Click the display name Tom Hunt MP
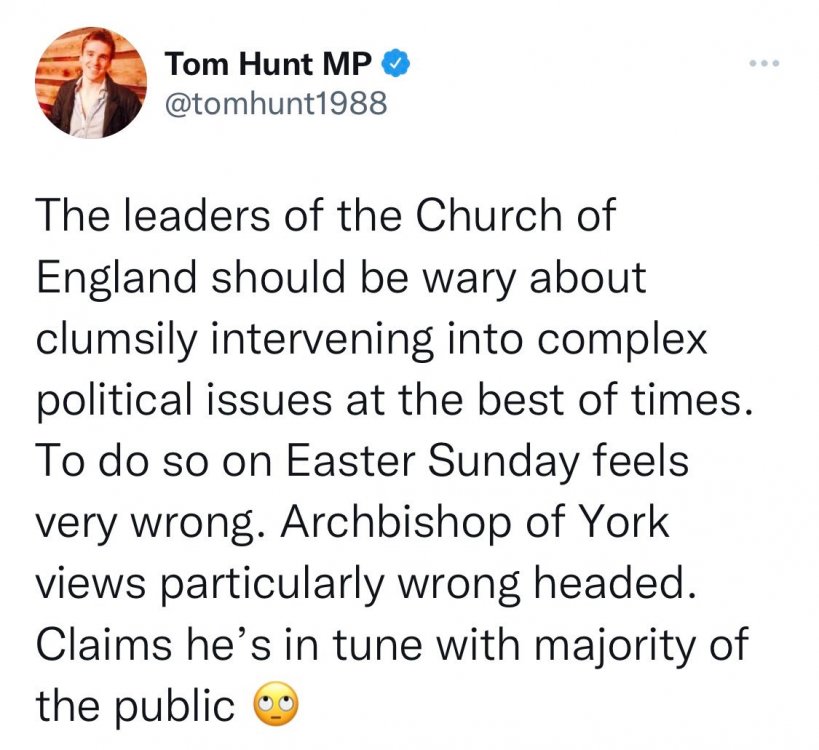The image size is (819, 750). pos(270,65)
